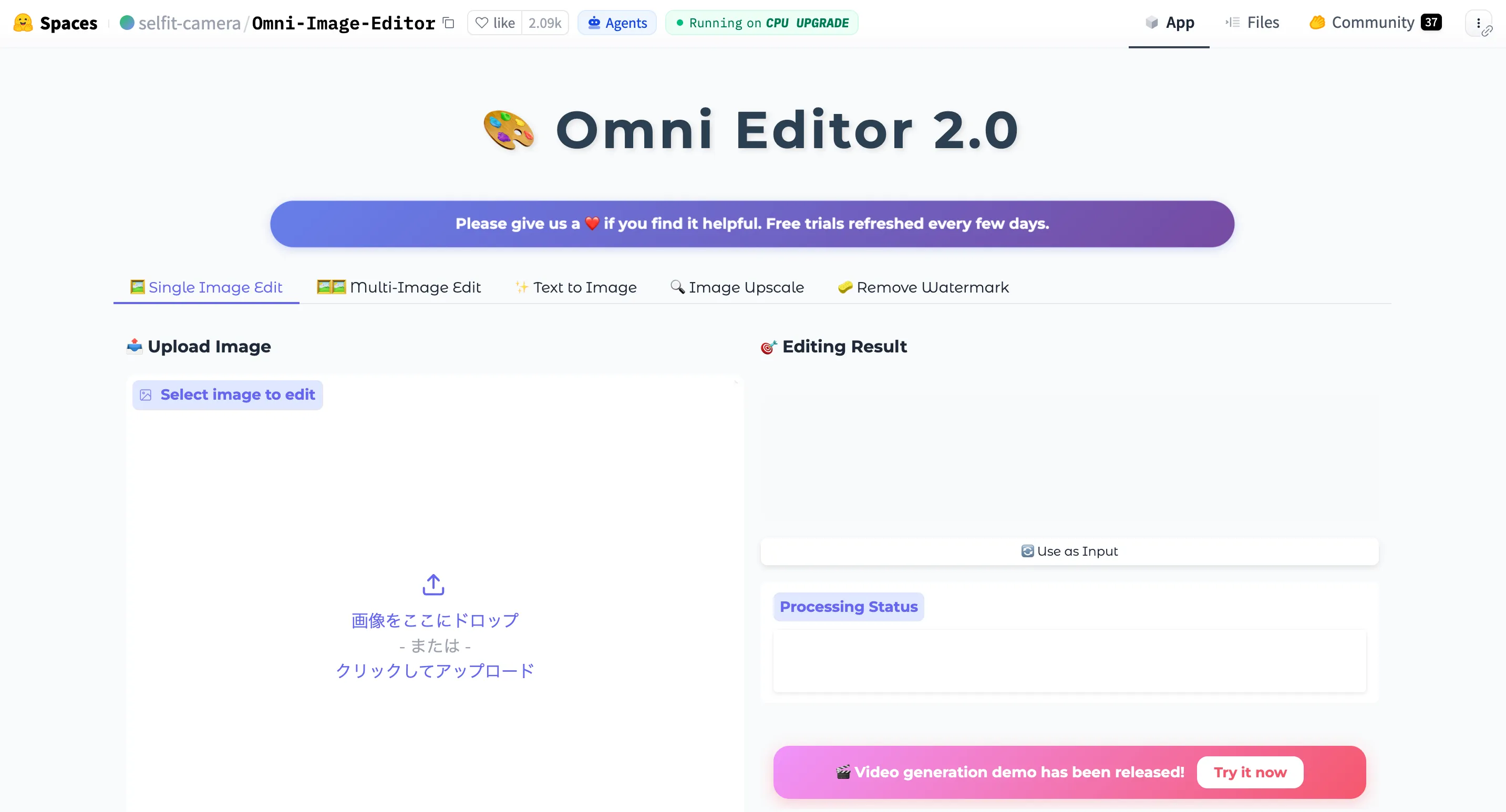1506x812 pixels.
Task: Select the Single Image Edit tab
Action: [x=207, y=287]
